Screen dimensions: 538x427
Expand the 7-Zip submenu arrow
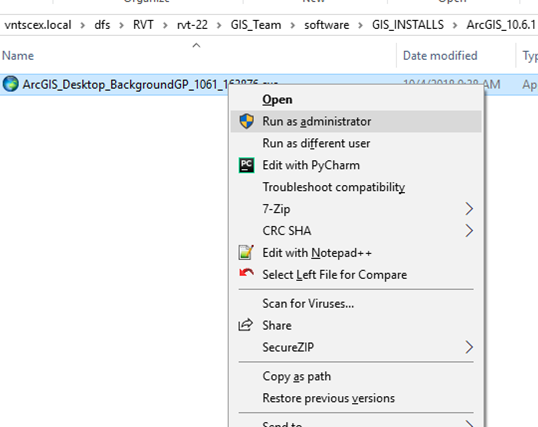[469, 209]
